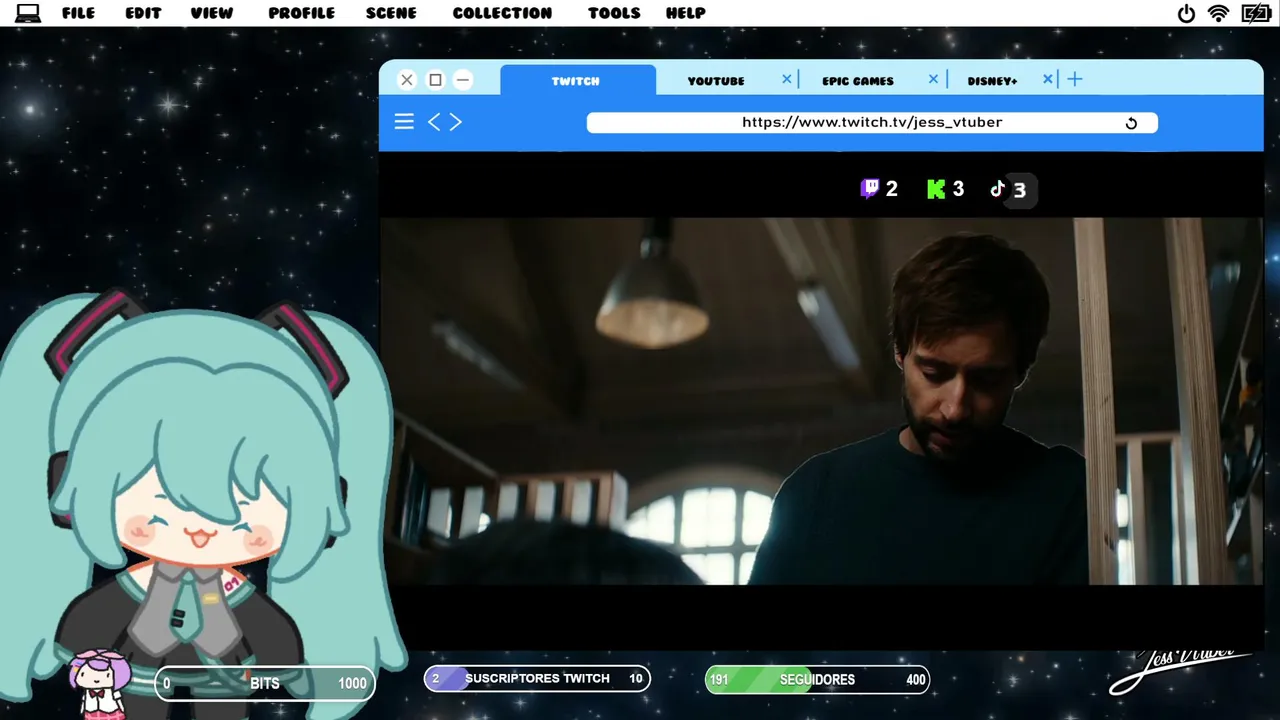Click the SEGUIDORES goal progress bar
The height and width of the screenshot is (720, 1280).
pyautogui.click(x=817, y=680)
